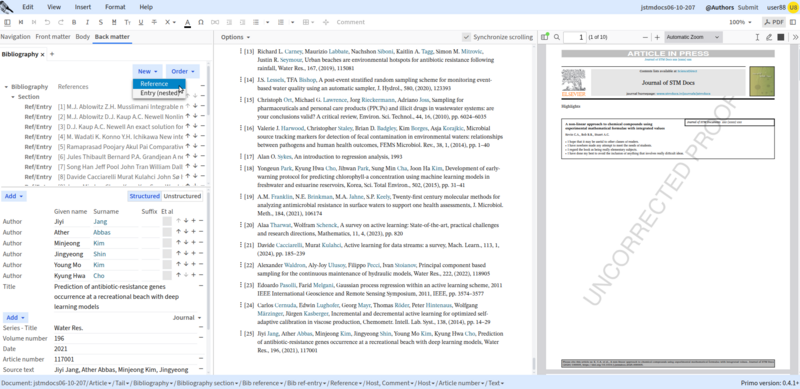
Task: Toggle the Synchronize scrolling checkbox
Action: click(x=466, y=37)
